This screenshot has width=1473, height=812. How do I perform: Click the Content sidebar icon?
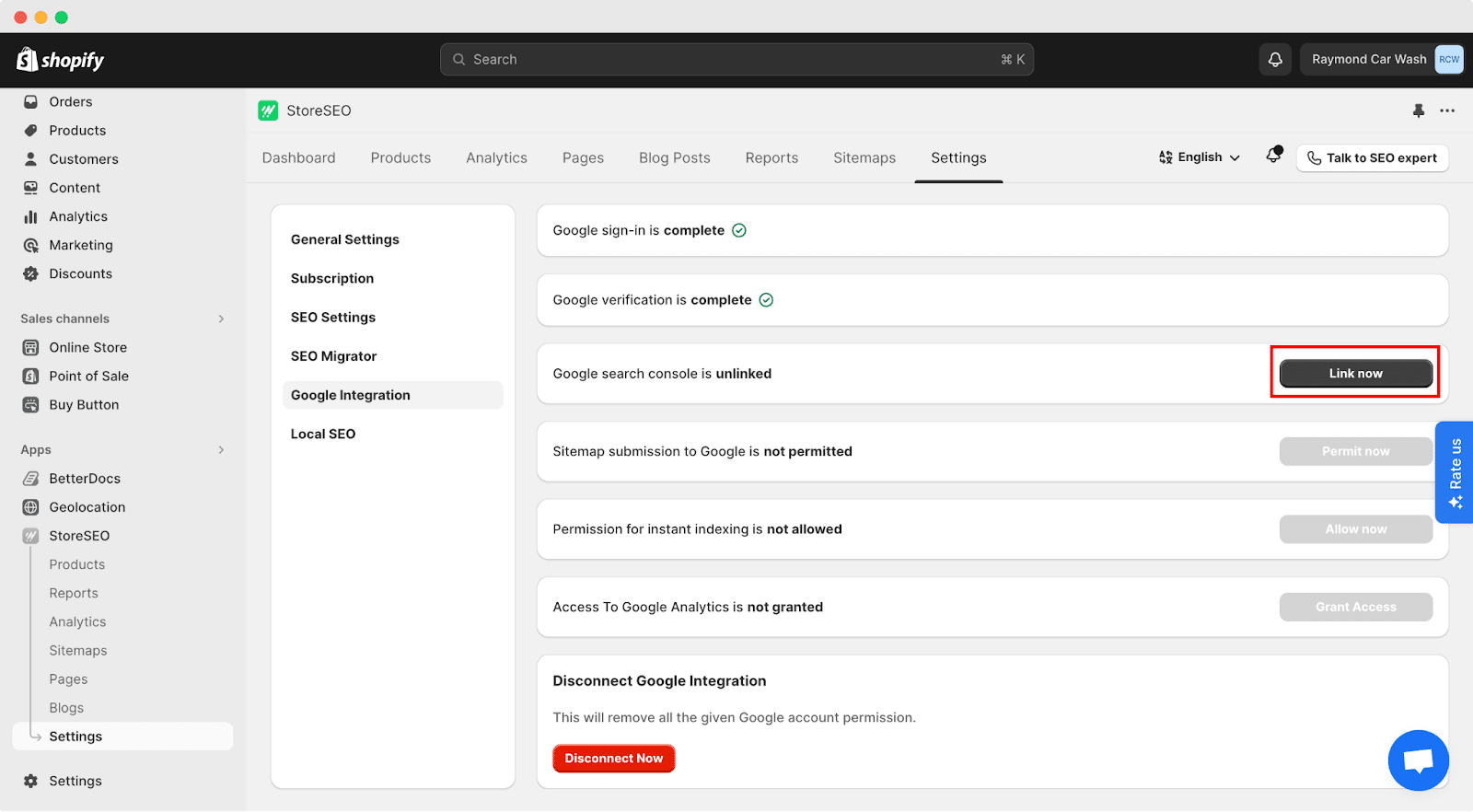30,187
